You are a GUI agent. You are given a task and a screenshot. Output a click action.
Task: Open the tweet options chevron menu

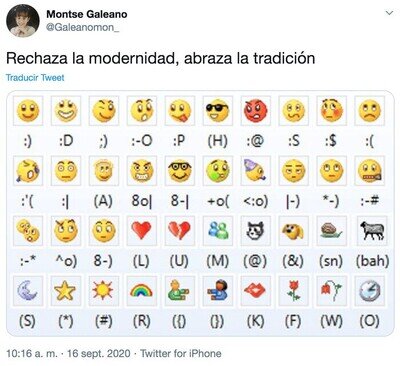[389, 13]
